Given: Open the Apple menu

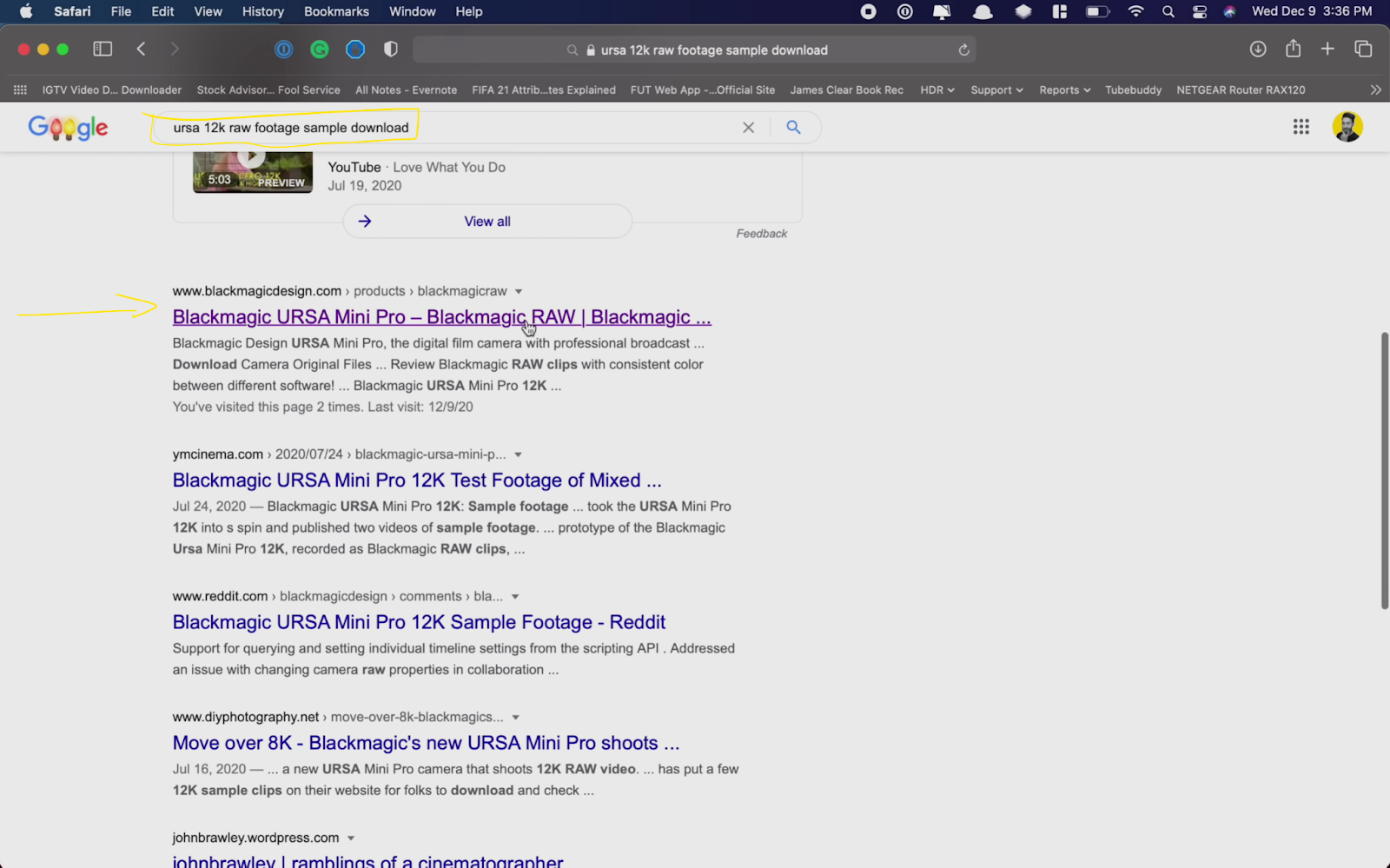Looking at the screenshot, I should (x=26, y=11).
